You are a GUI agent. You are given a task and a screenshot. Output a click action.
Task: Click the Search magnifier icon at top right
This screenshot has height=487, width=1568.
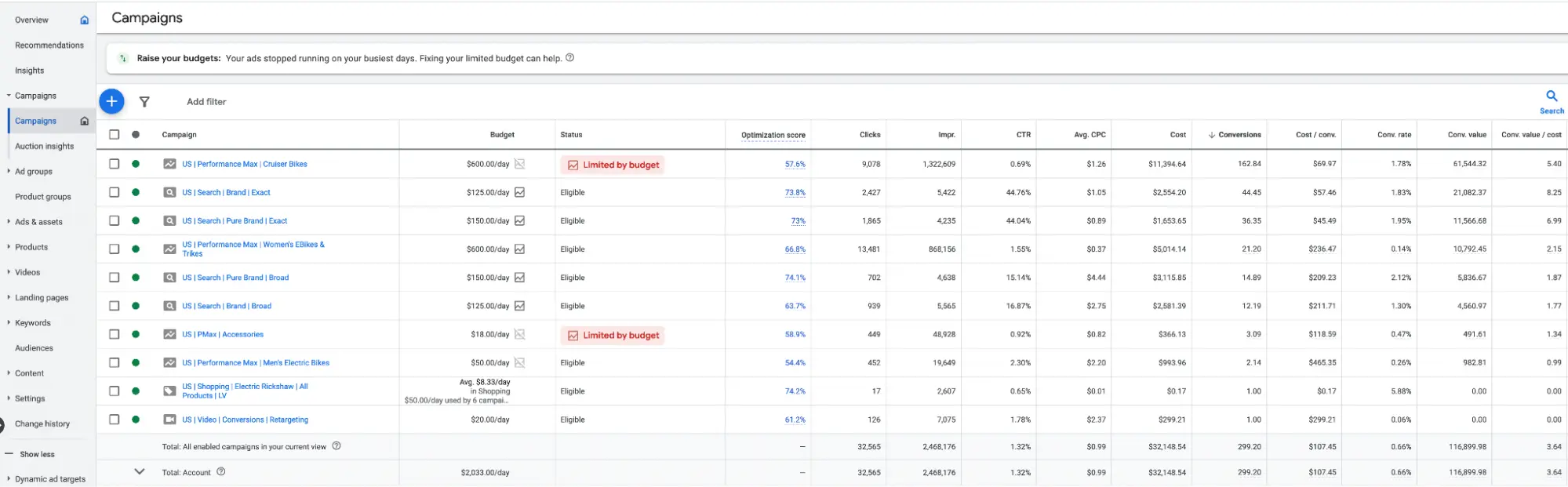[x=1551, y=96]
